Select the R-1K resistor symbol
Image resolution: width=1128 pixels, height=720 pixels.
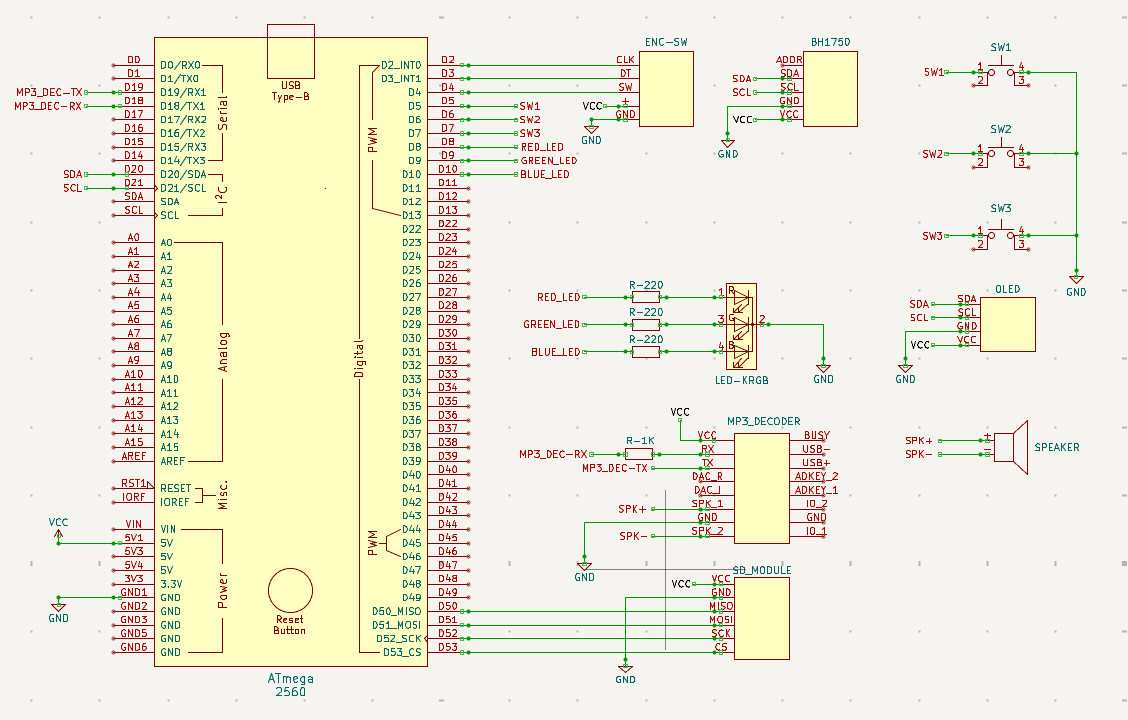(639, 454)
